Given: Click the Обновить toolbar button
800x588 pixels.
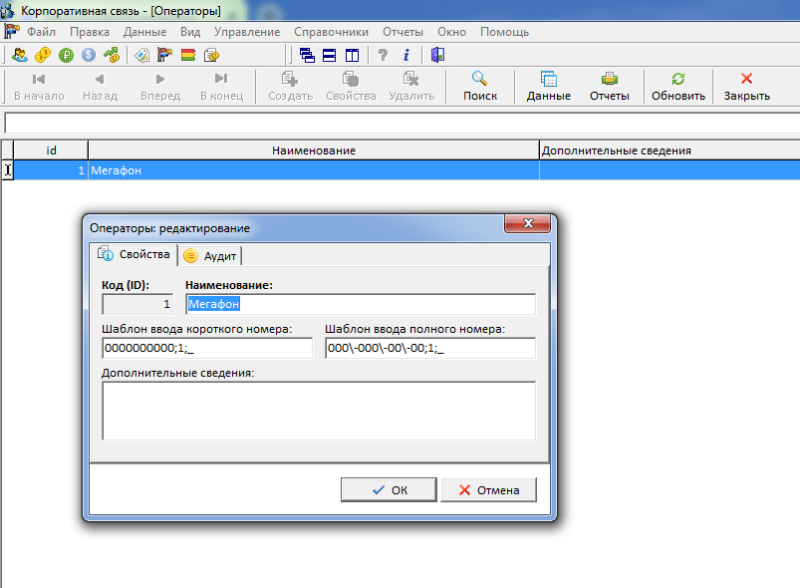Looking at the screenshot, I should point(678,86).
